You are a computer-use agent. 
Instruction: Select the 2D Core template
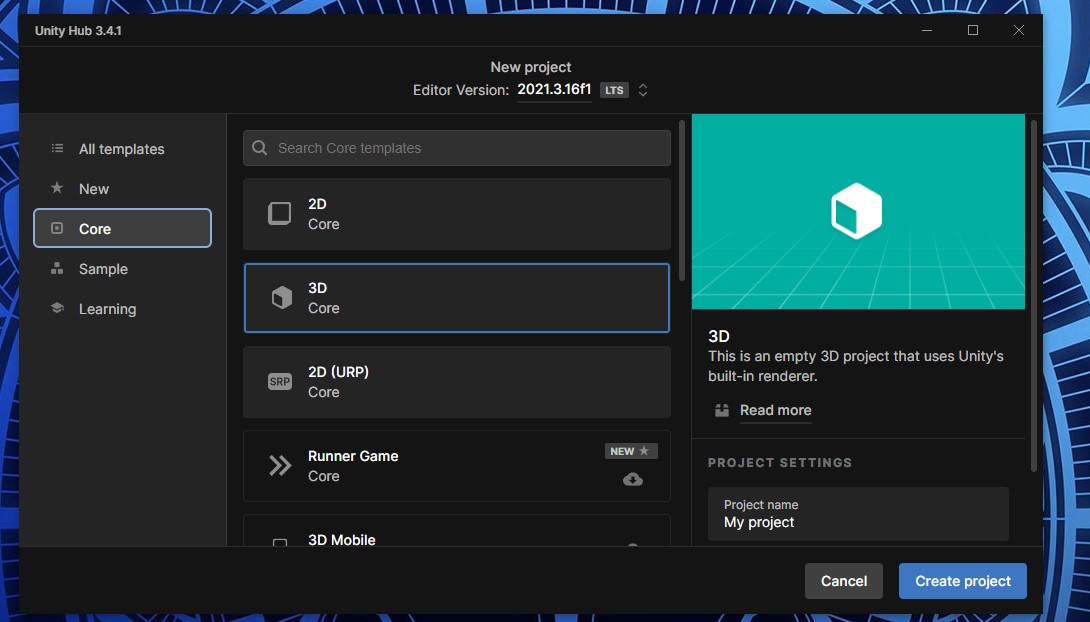[457, 214]
